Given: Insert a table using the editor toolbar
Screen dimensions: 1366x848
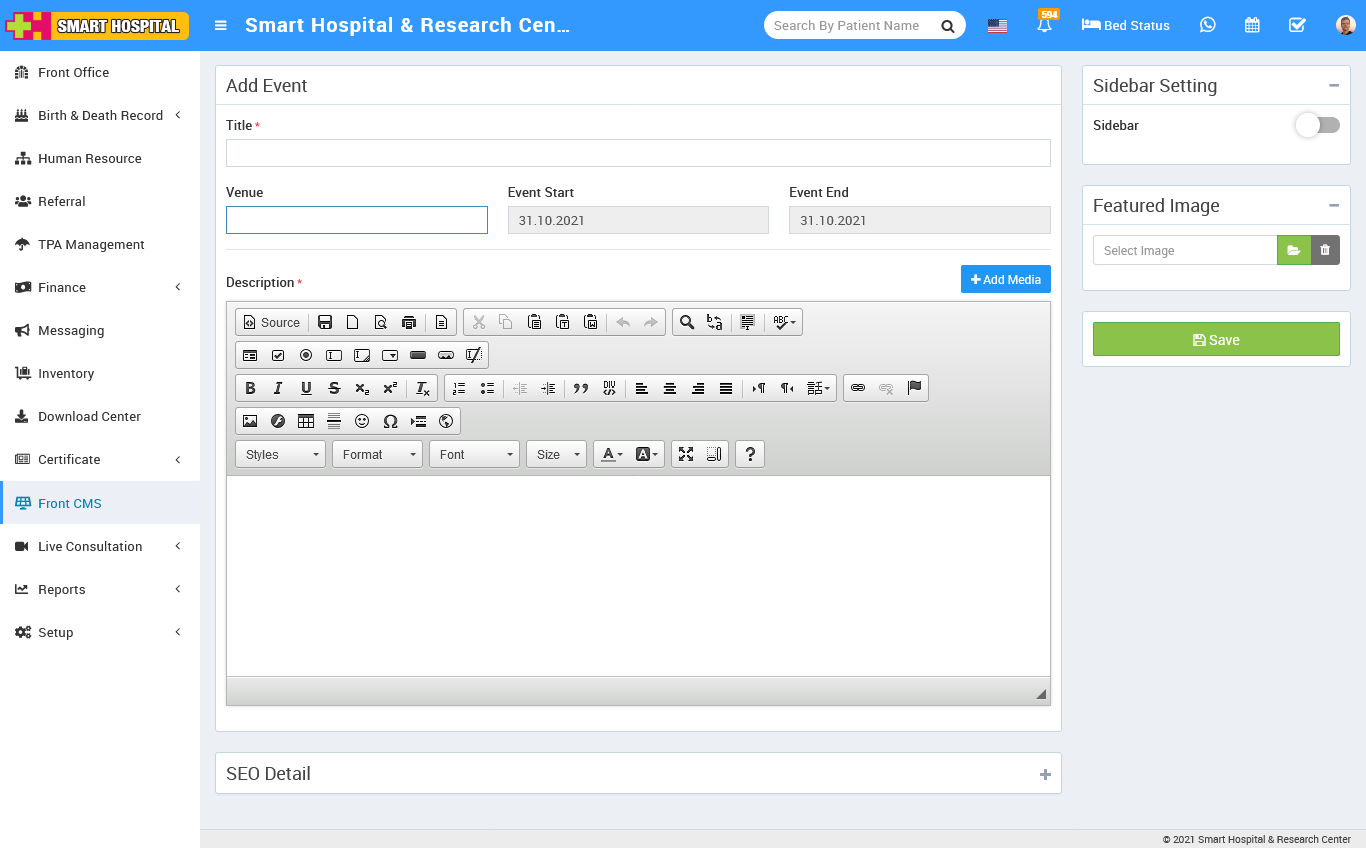Looking at the screenshot, I should point(306,421).
